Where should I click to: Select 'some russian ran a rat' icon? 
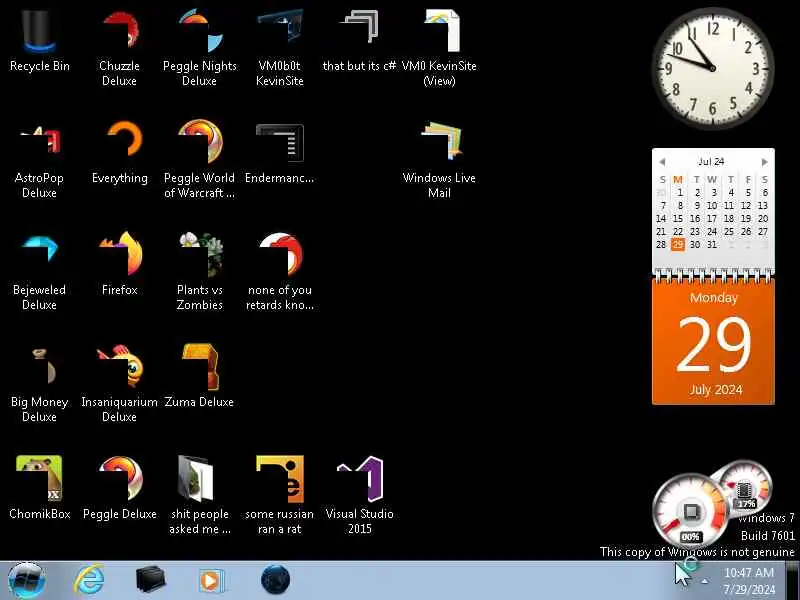point(280,478)
